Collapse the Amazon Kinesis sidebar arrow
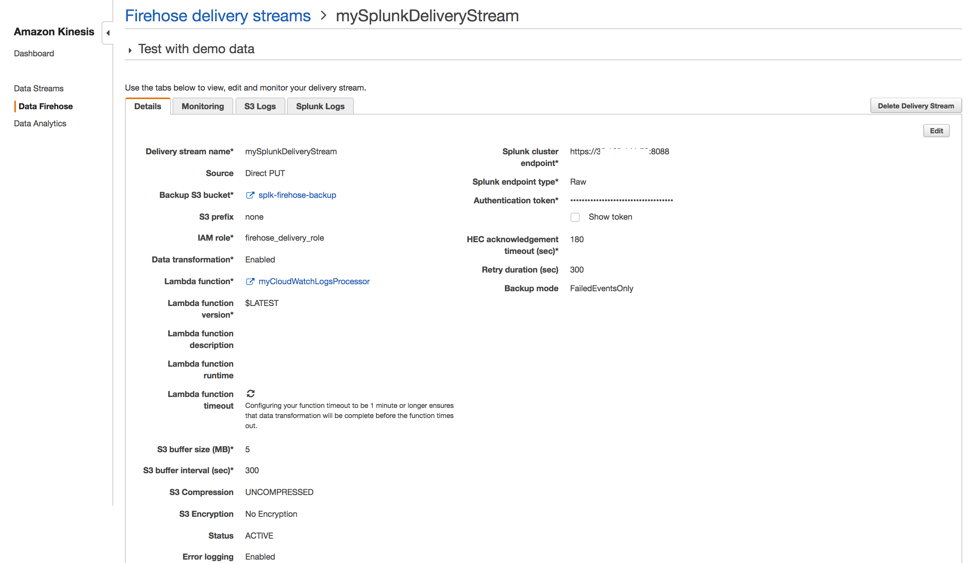Image resolution: width=975 pixels, height=563 pixels. click(x=108, y=33)
